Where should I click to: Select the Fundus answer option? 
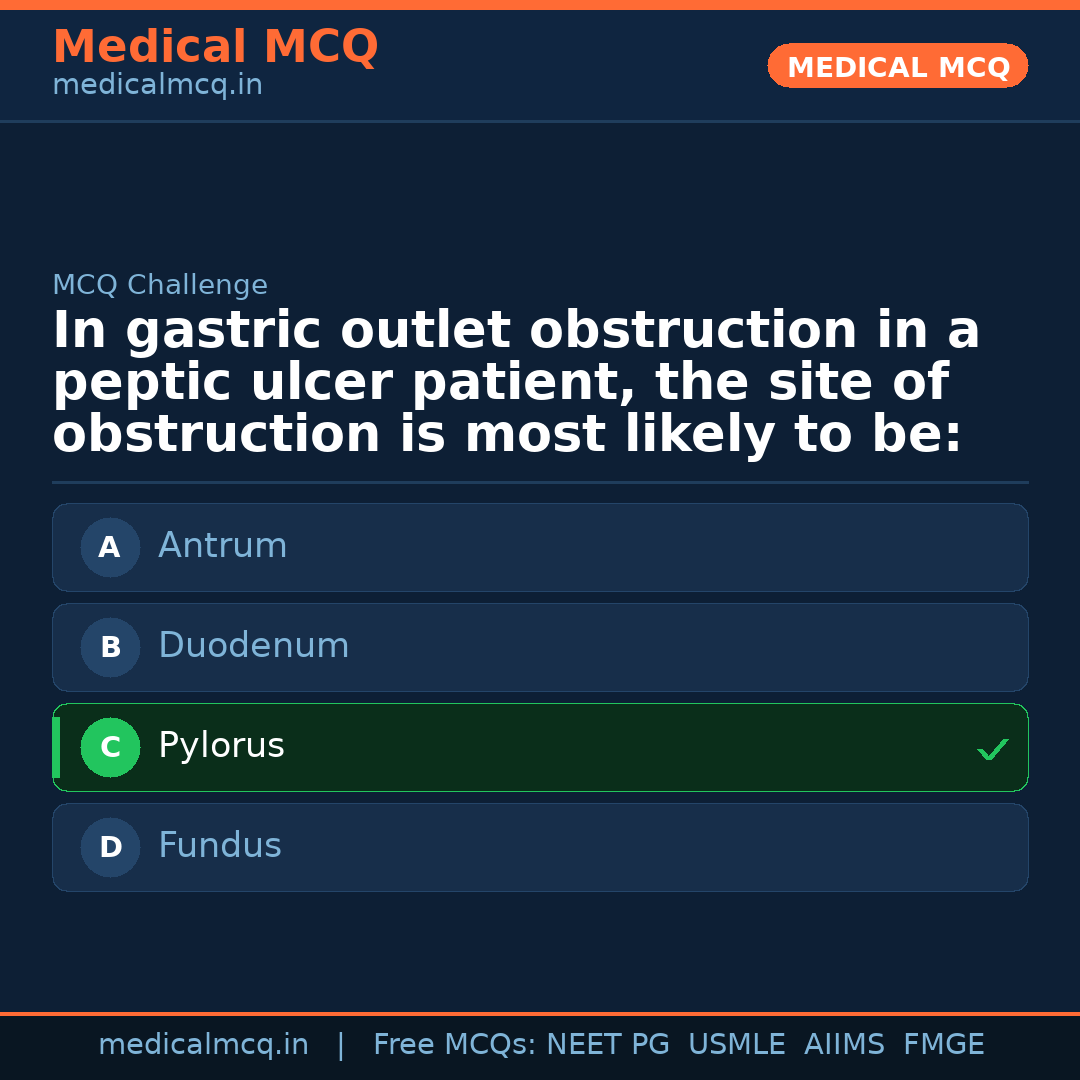click(x=540, y=847)
